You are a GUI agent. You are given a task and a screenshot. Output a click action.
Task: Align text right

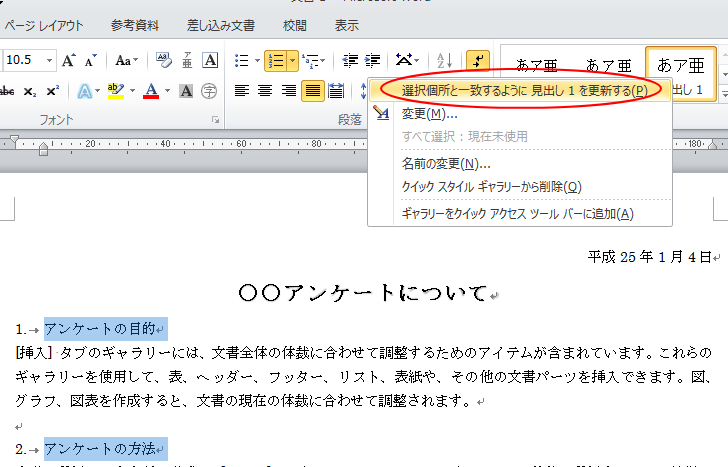[288, 91]
